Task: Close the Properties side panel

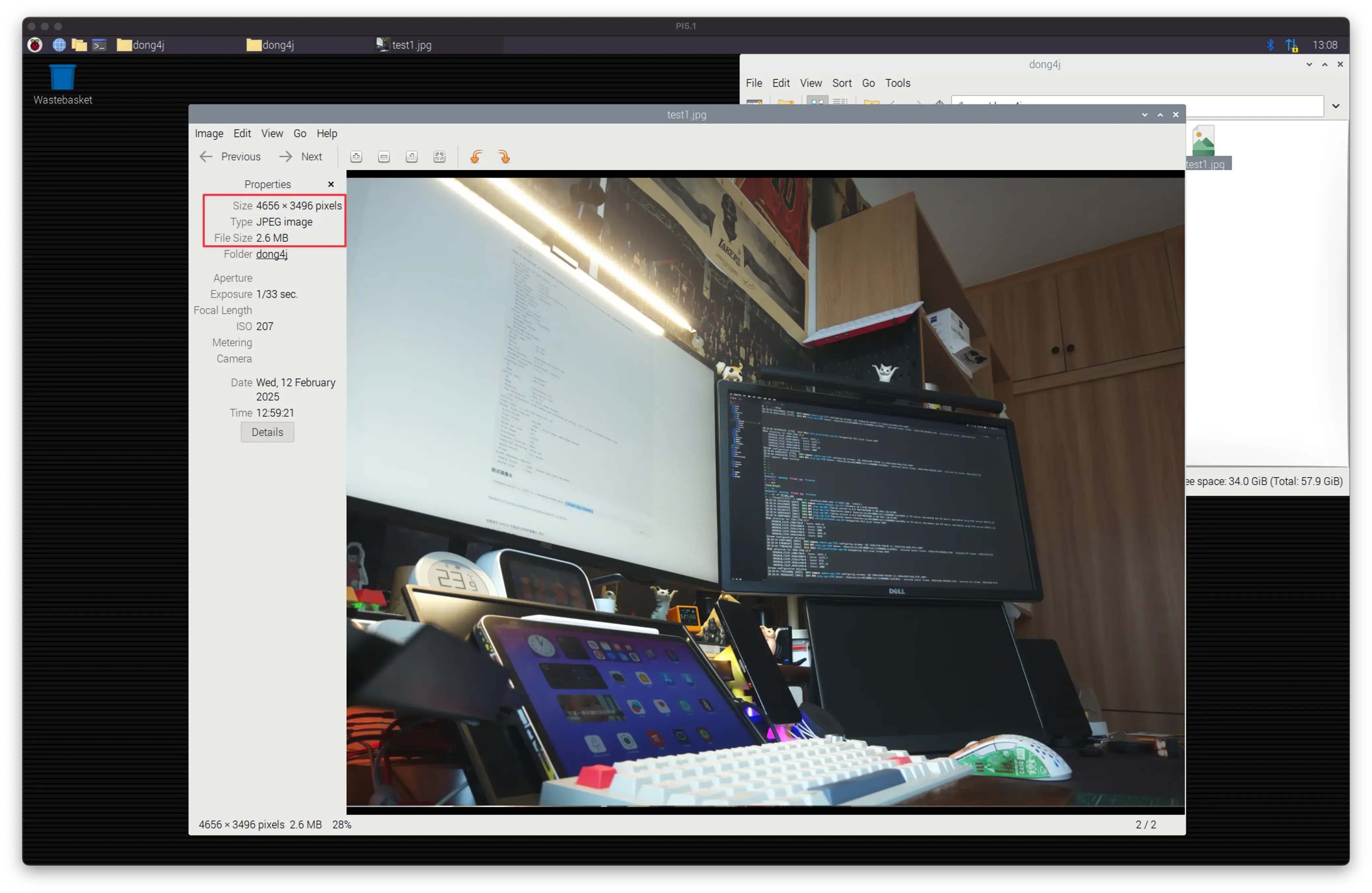Action: pos(331,184)
